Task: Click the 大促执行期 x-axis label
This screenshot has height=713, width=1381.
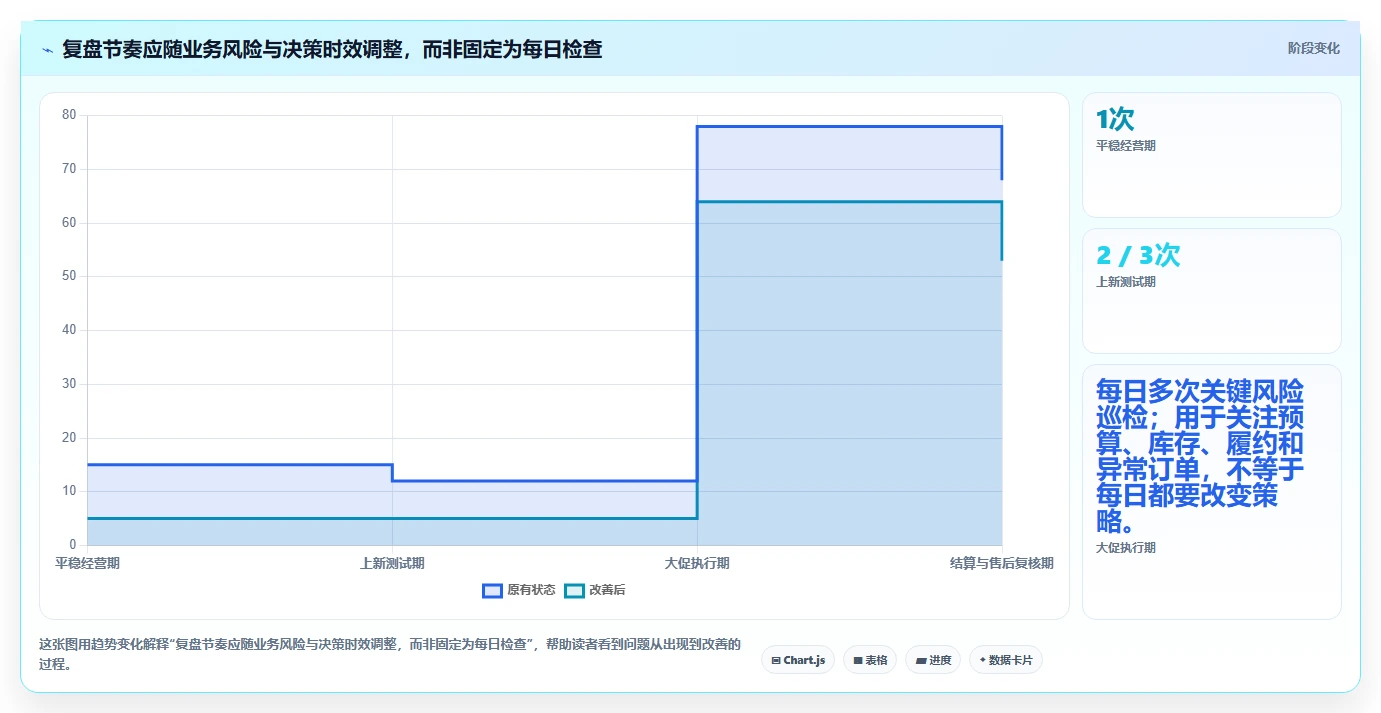Action: (697, 563)
